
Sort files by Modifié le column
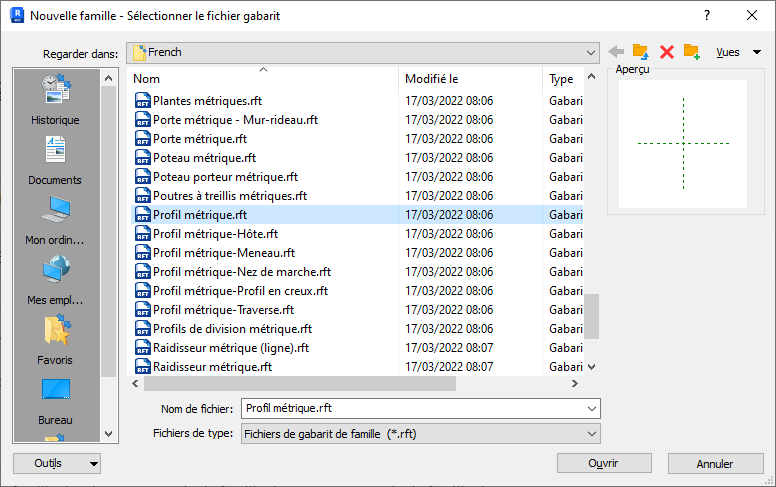[x=470, y=79]
